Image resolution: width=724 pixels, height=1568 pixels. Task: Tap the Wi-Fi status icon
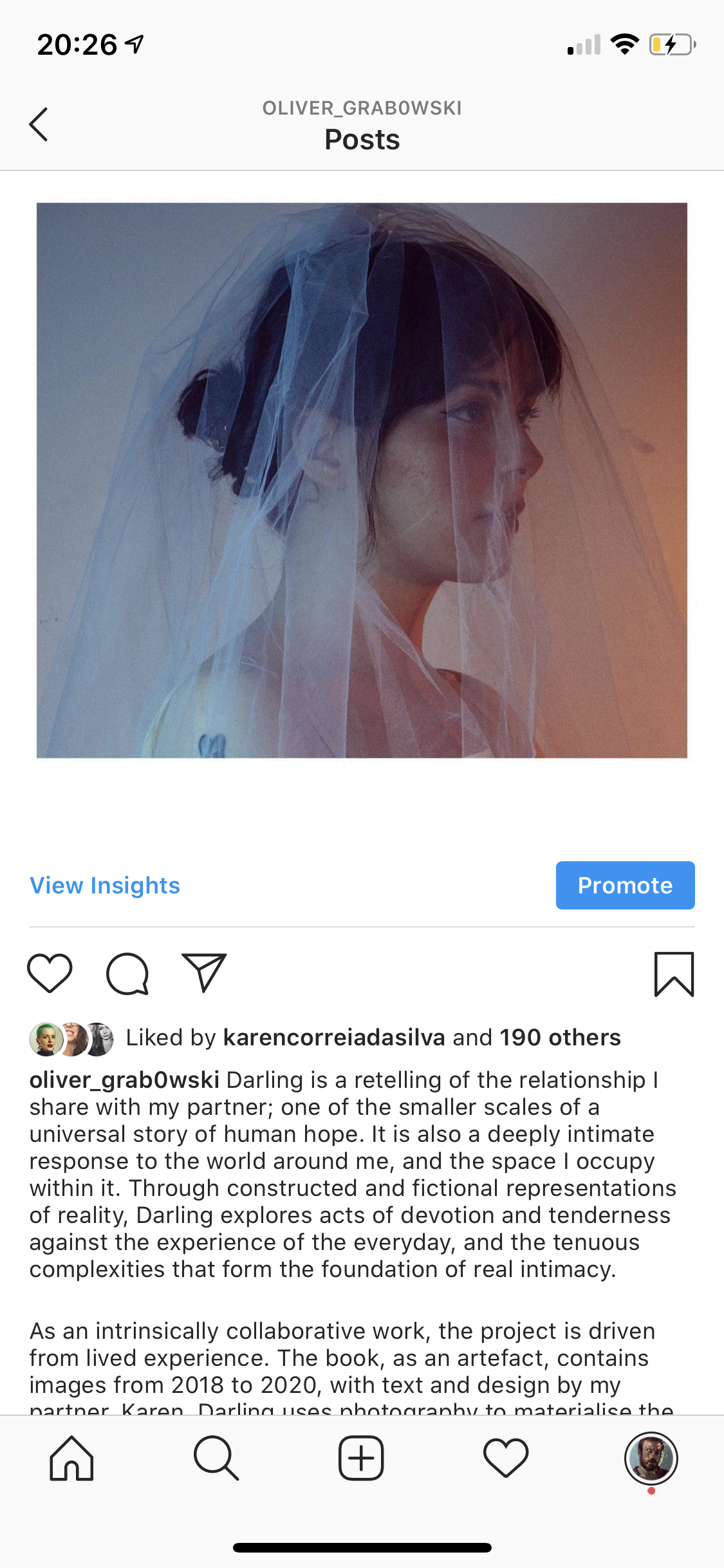pos(624,44)
